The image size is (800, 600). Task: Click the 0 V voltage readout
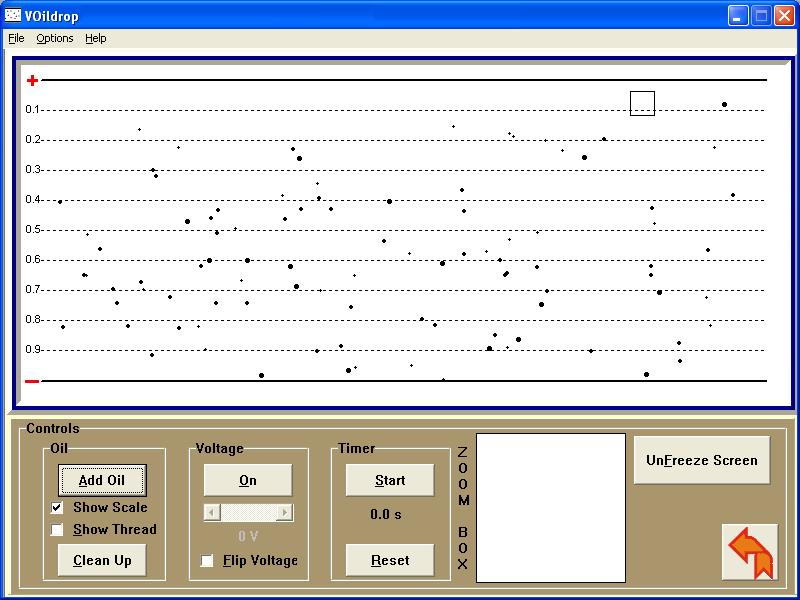248,536
